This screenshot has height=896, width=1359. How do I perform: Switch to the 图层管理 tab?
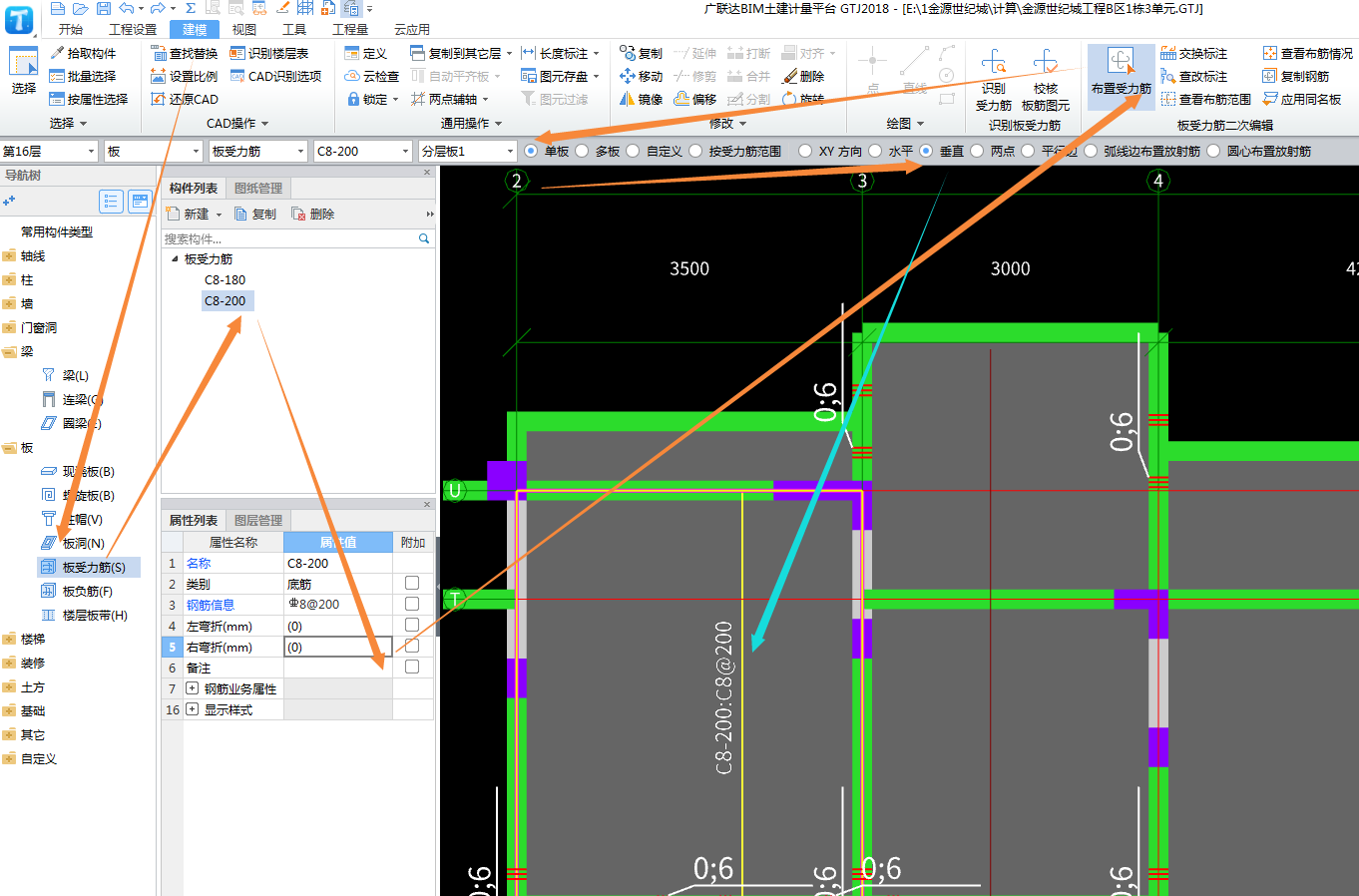tap(258, 520)
